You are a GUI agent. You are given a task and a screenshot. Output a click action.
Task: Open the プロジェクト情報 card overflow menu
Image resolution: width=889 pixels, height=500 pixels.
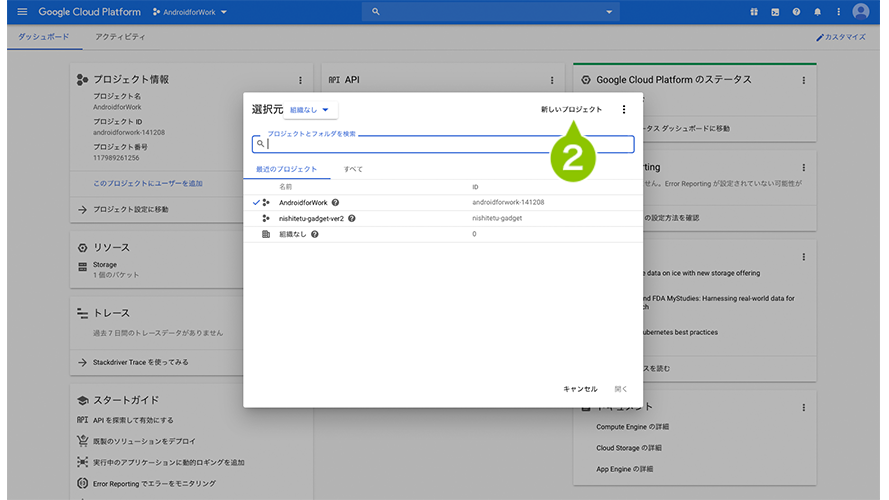coord(300,80)
